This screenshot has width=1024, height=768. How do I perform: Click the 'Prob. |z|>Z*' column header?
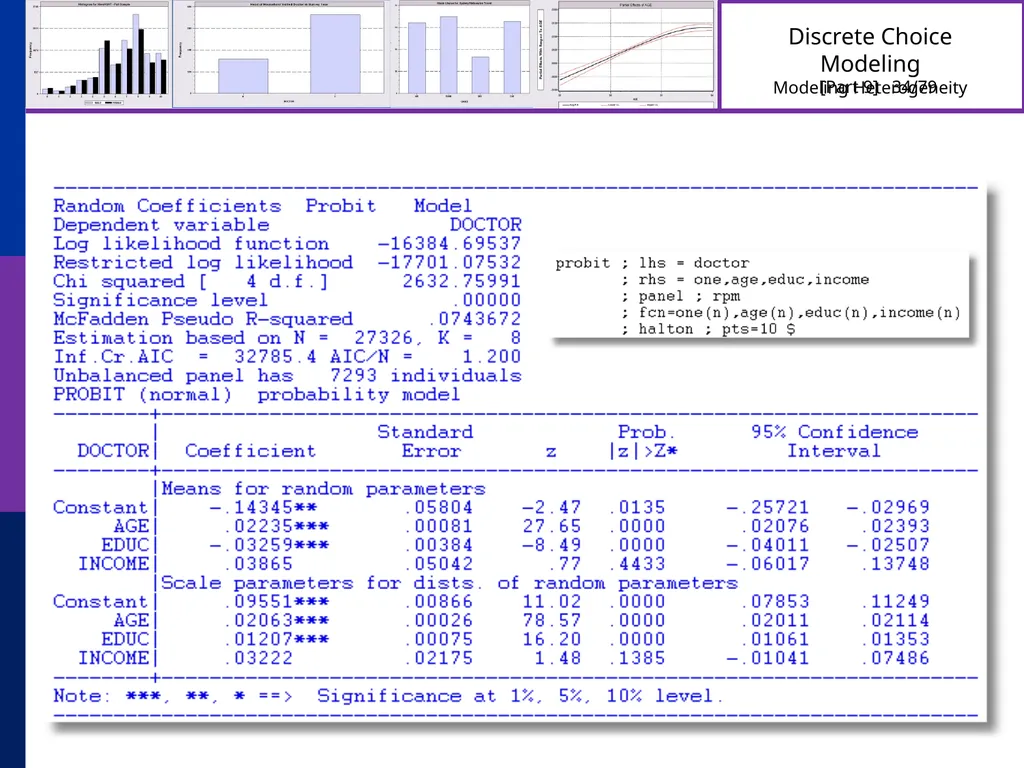point(644,441)
